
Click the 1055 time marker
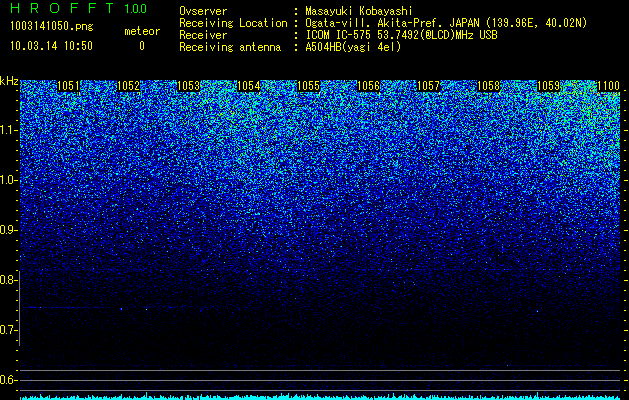308,86
